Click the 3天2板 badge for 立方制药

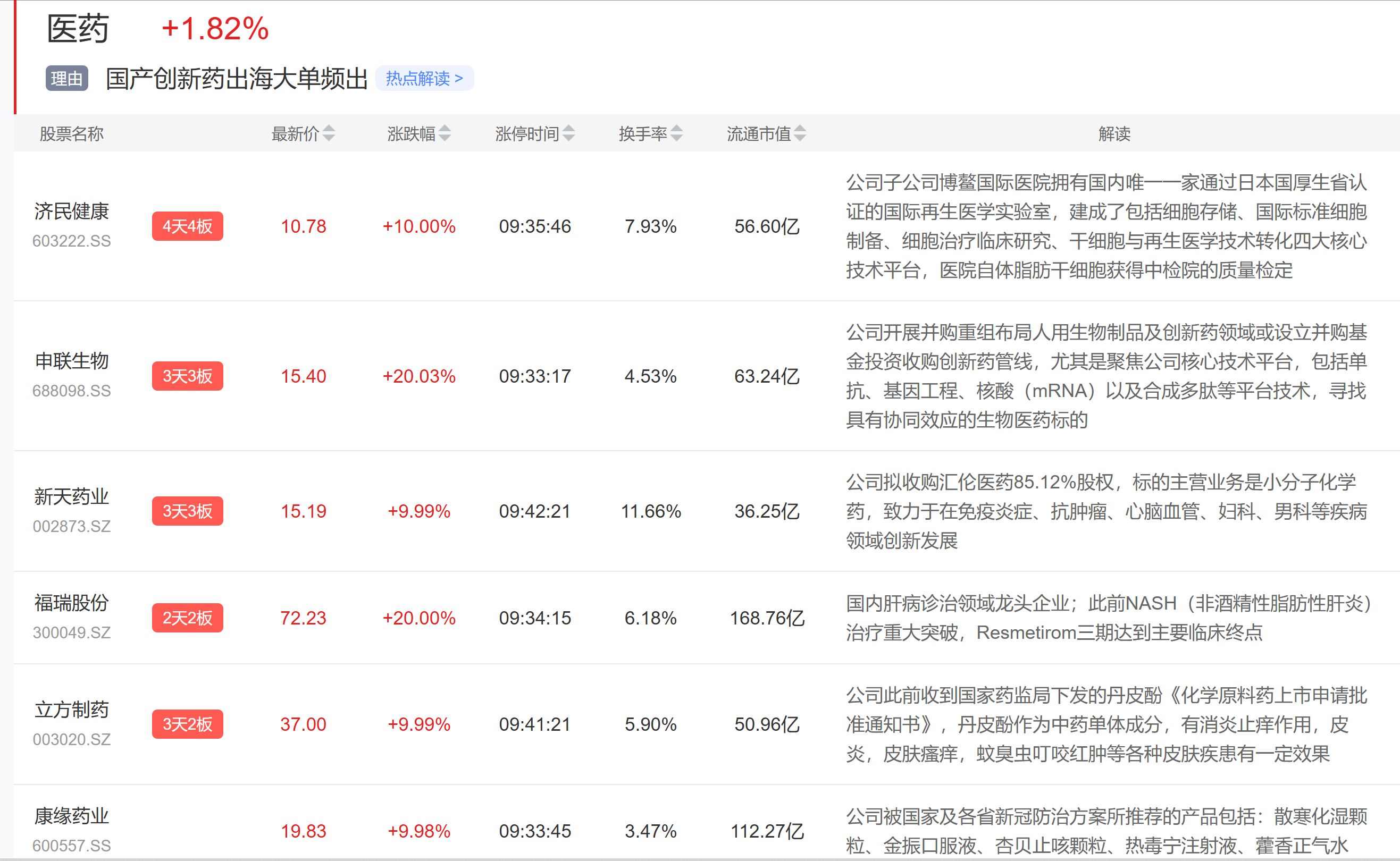(187, 724)
